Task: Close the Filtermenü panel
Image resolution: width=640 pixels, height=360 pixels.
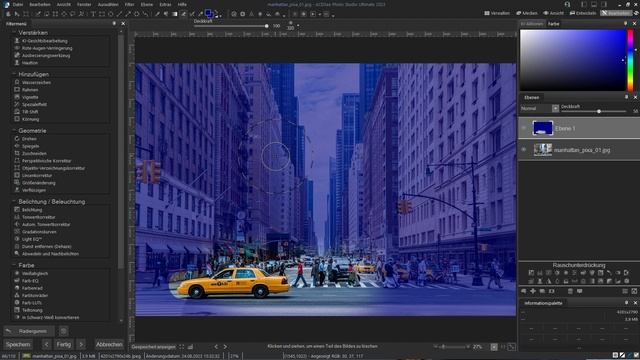Action: (x=123, y=24)
